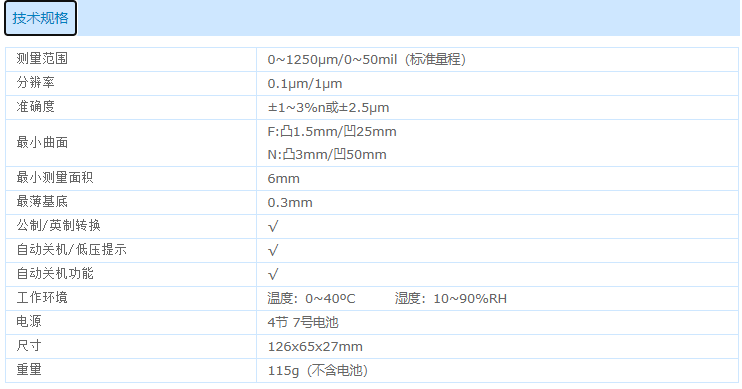
Task: Click the 电源 value 4节 7号电池
Action: [303, 323]
